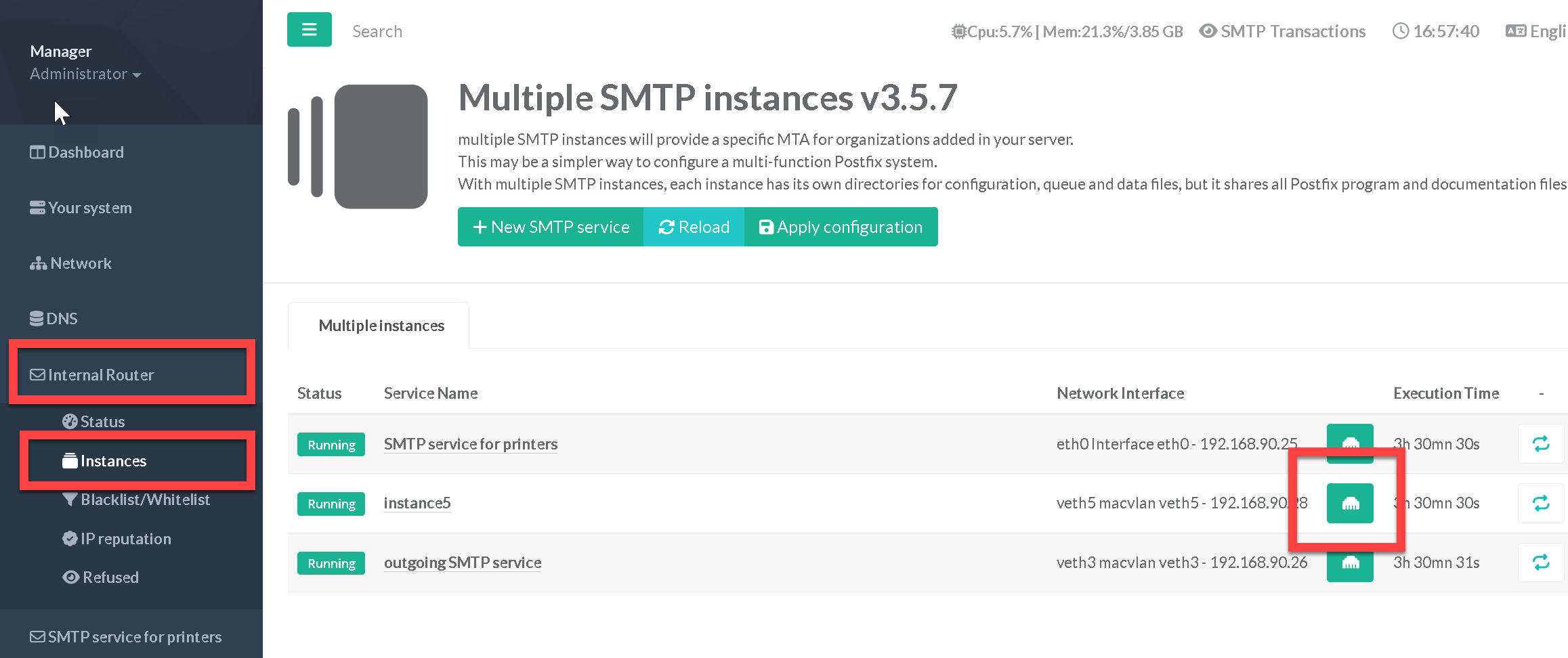Select the Multiple instances tab
The width and height of the screenshot is (1568, 658).
(381, 326)
